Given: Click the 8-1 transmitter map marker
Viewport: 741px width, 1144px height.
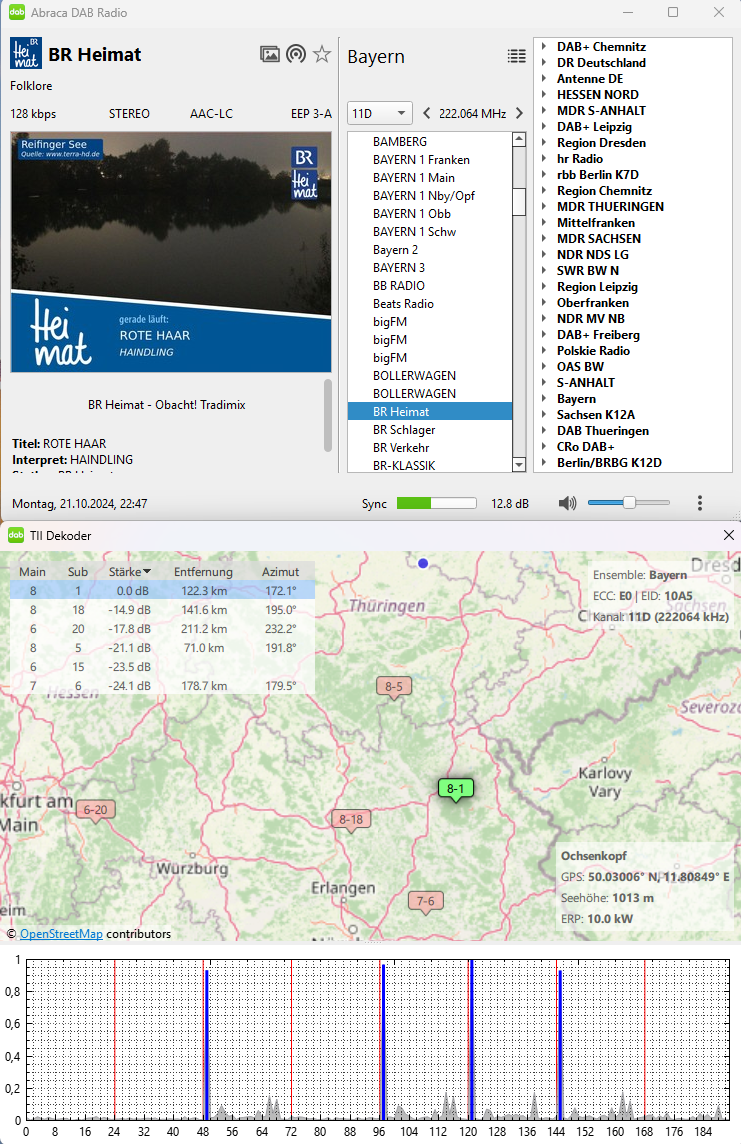Looking at the screenshot, I should tap(456, 789).
